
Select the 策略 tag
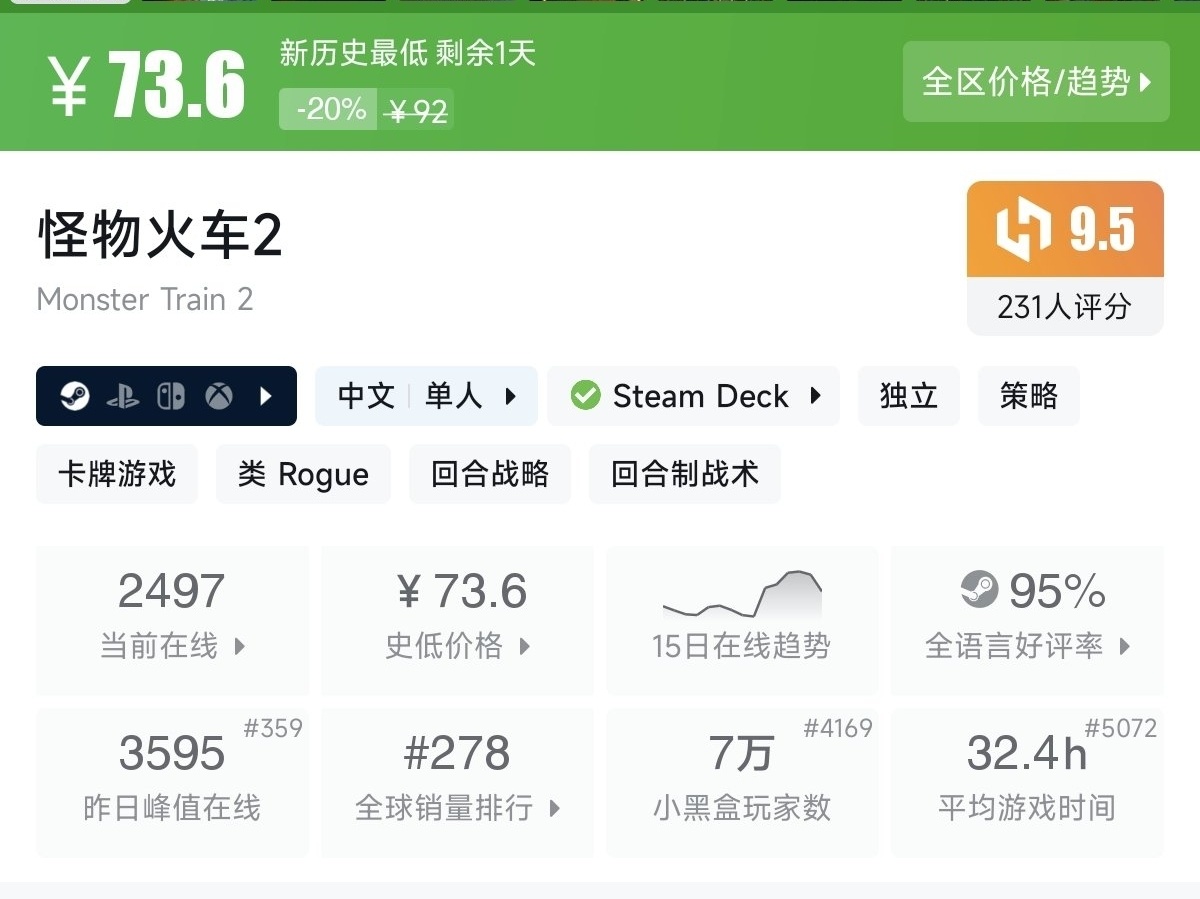[x=1028, y=396]
